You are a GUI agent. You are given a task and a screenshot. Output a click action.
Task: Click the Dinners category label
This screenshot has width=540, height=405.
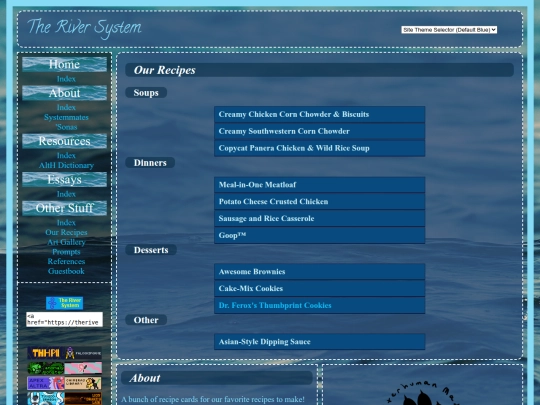[150, 163]
